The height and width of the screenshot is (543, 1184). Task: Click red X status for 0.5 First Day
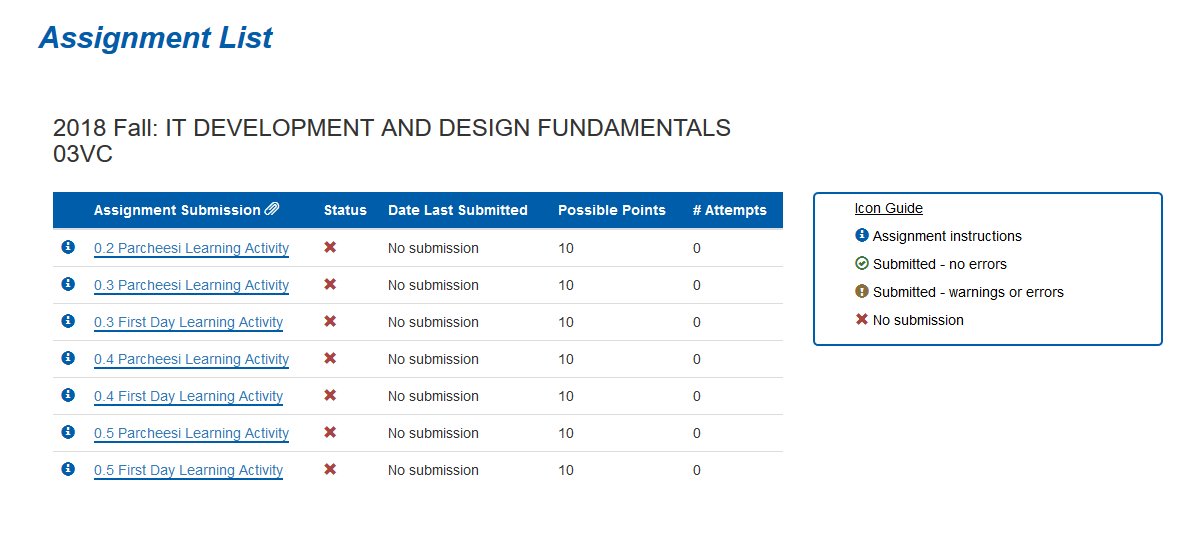[x=330, y=469]
